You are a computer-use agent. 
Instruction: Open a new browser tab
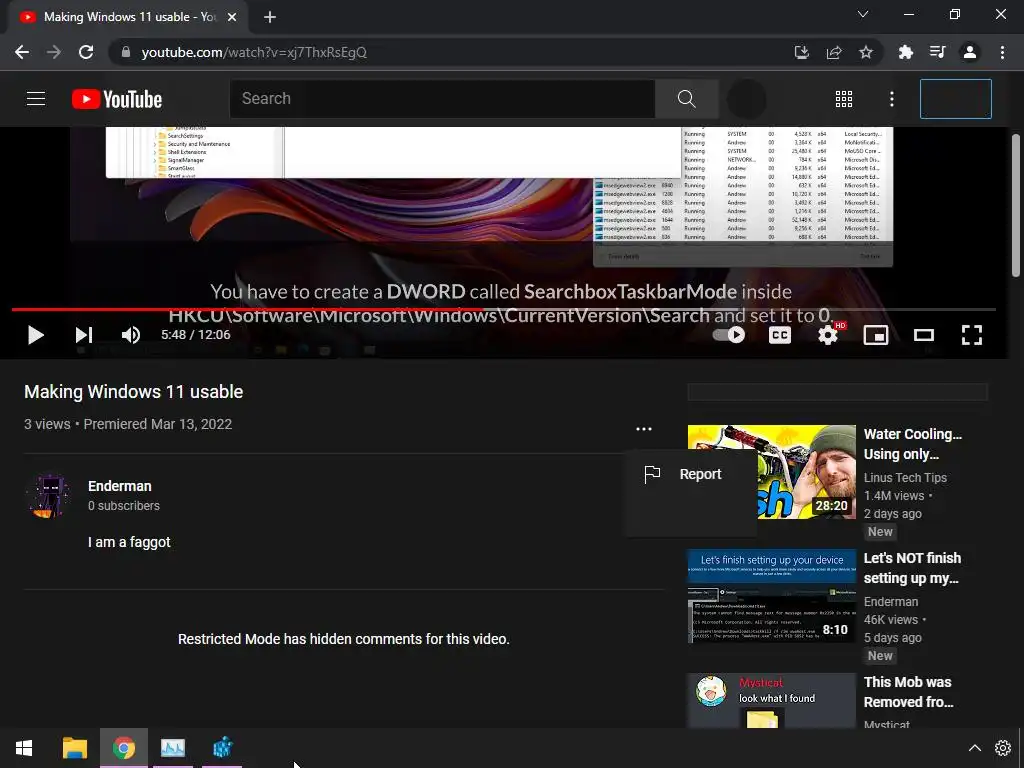[270, 17]
